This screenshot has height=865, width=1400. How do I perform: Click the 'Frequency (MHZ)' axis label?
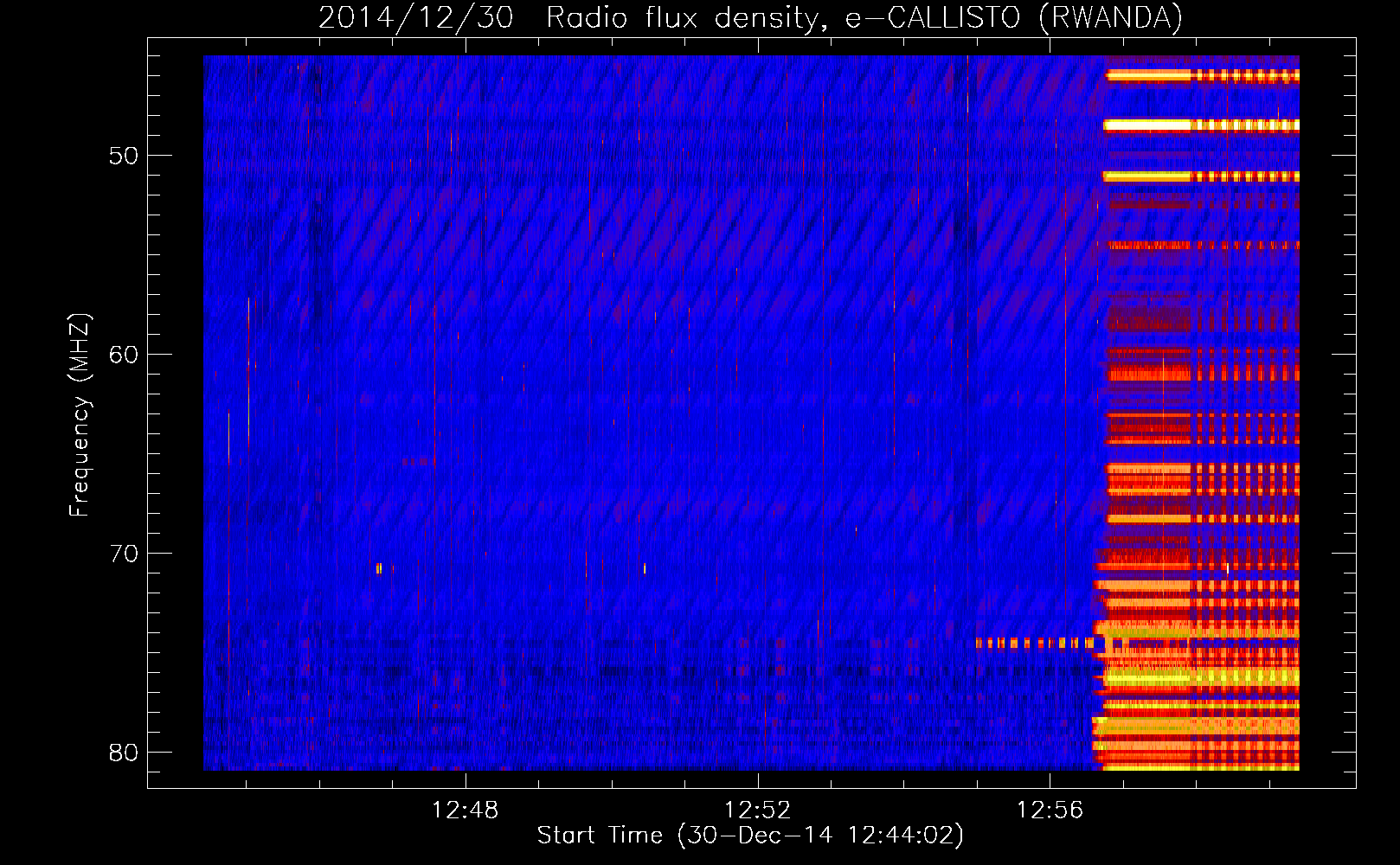point(79,415)
